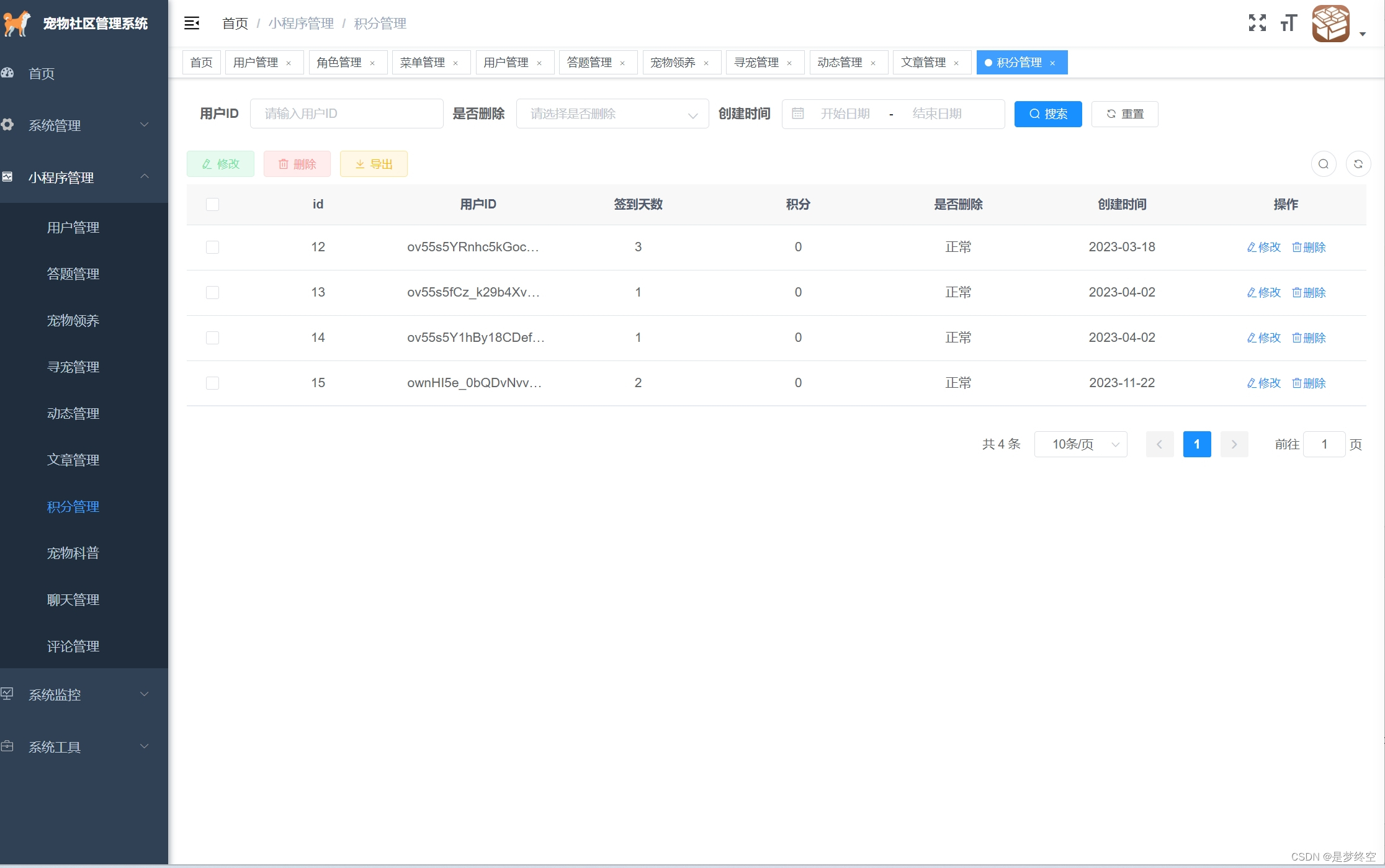
Task: Click the dog logo in sidebar header
Action: click(17, 24)
